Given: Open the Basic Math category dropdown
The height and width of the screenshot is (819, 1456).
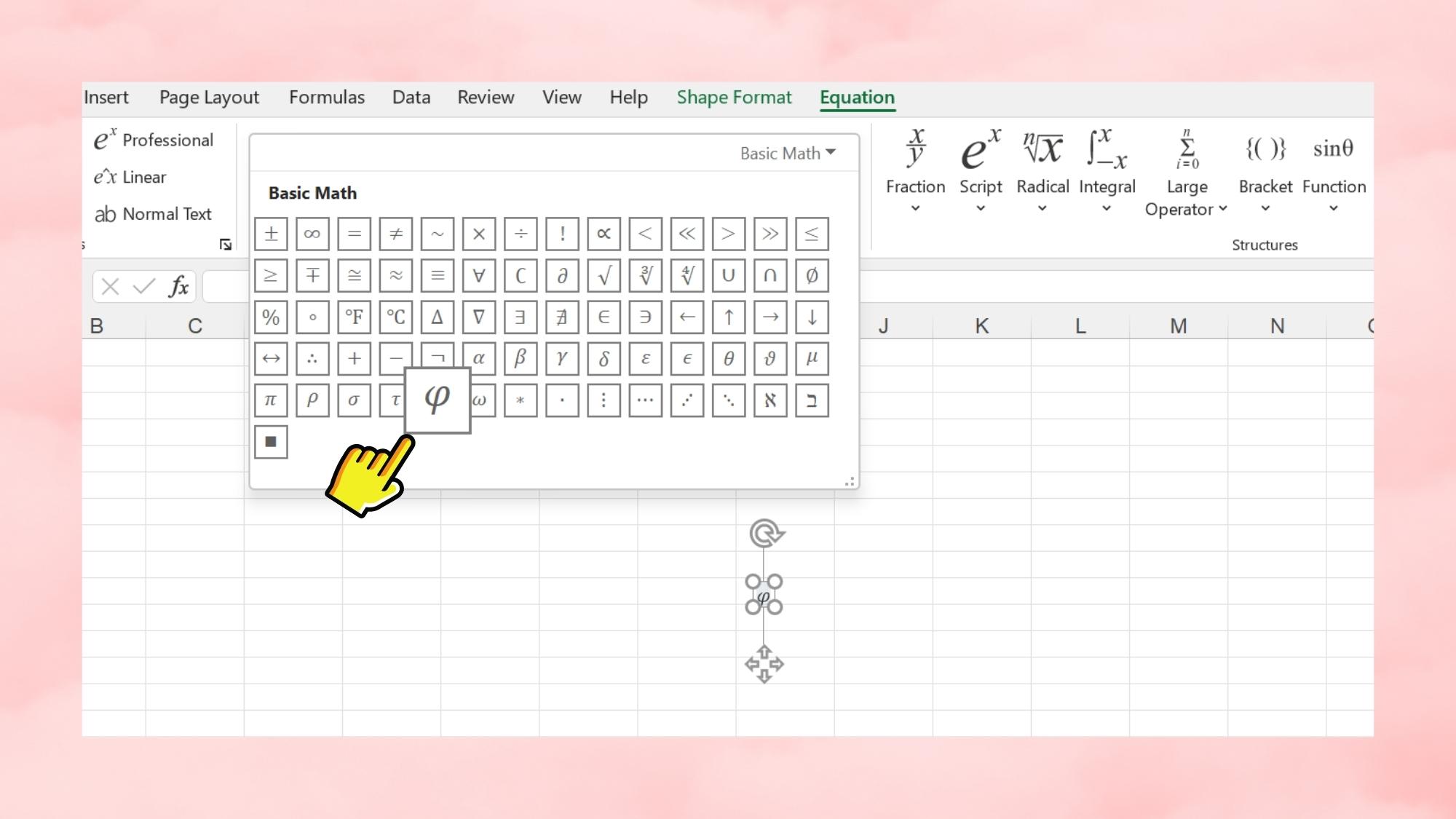Looking at the screenshot, I should [788, 153].
